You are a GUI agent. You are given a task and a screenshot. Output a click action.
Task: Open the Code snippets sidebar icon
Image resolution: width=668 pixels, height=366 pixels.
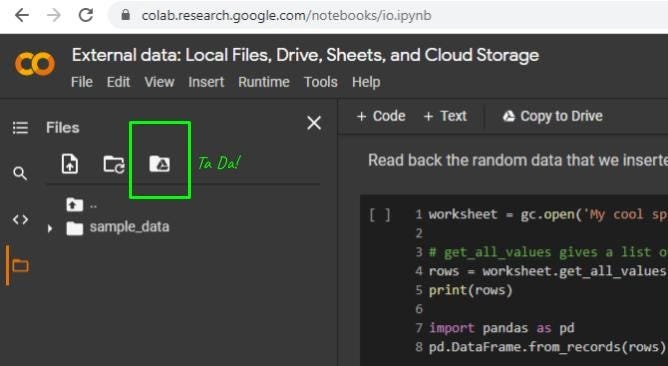[x=20, y=219]
